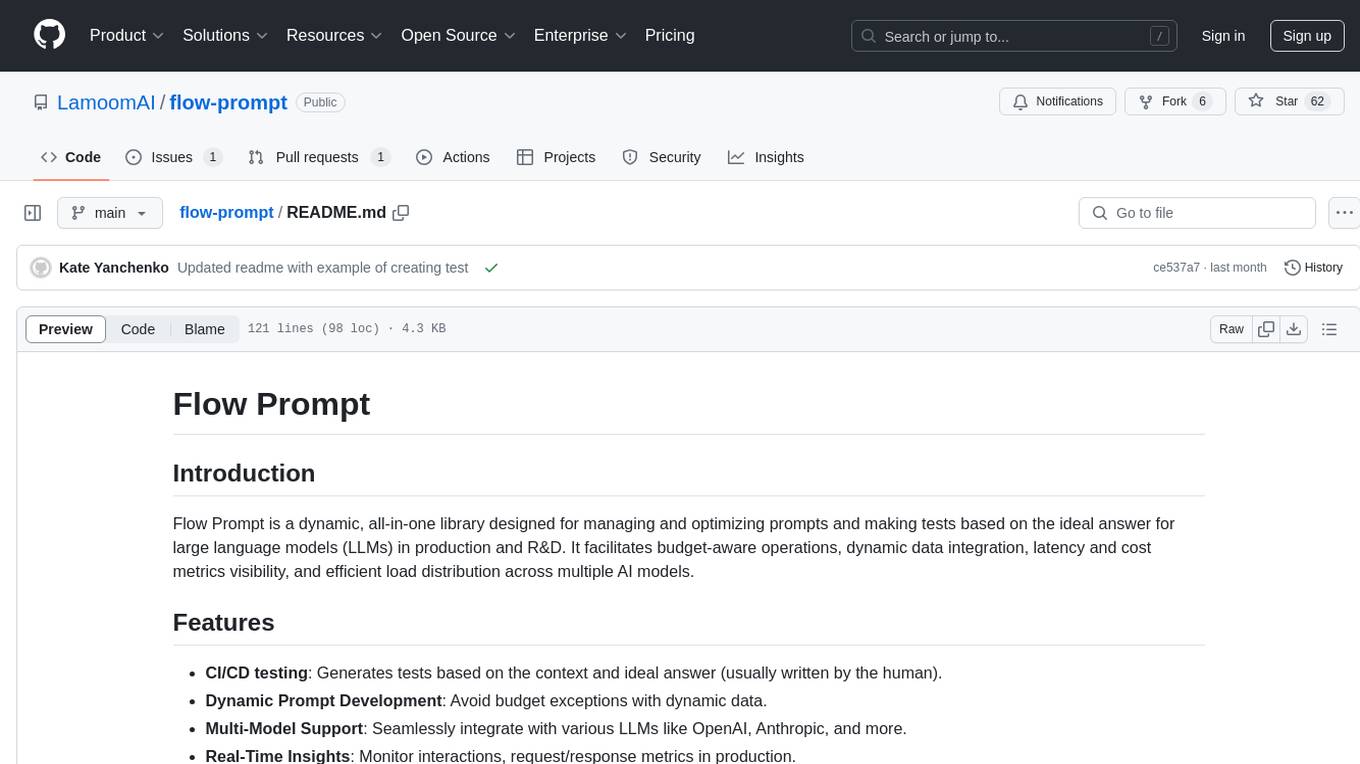Select the Code view
1360x764 pixels.
click(x=138, y=329)
